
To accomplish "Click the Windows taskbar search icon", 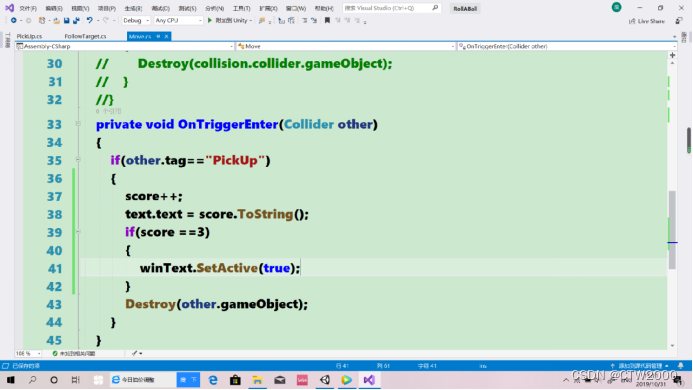I will (x=33, y=380).
